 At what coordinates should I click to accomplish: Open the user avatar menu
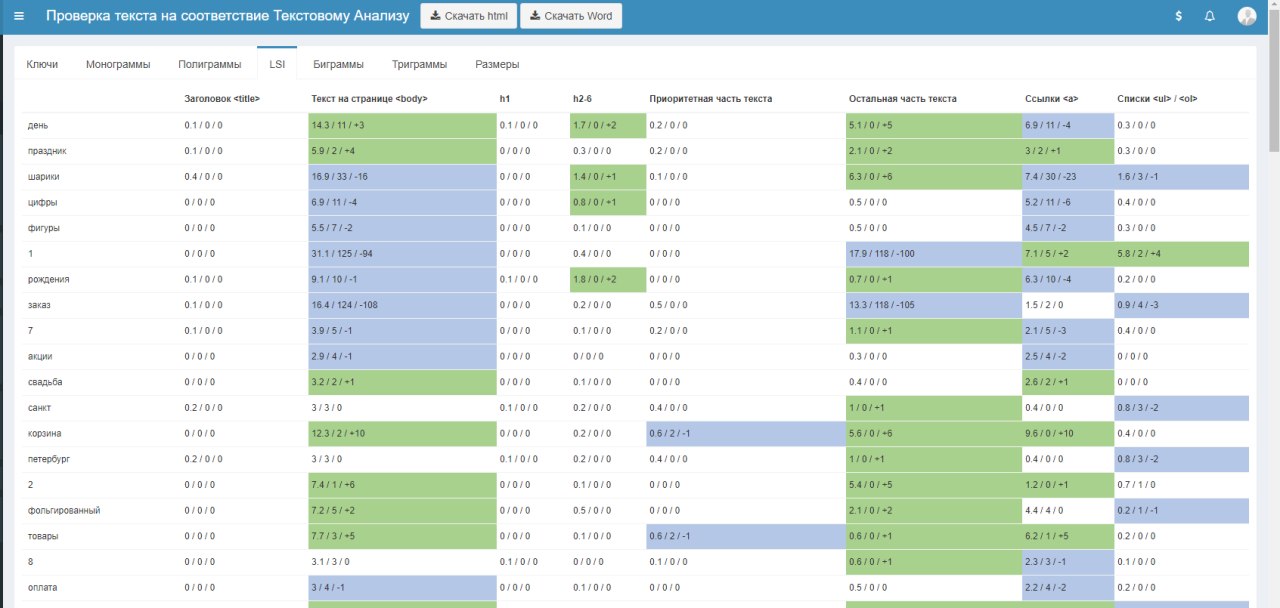1247,16
